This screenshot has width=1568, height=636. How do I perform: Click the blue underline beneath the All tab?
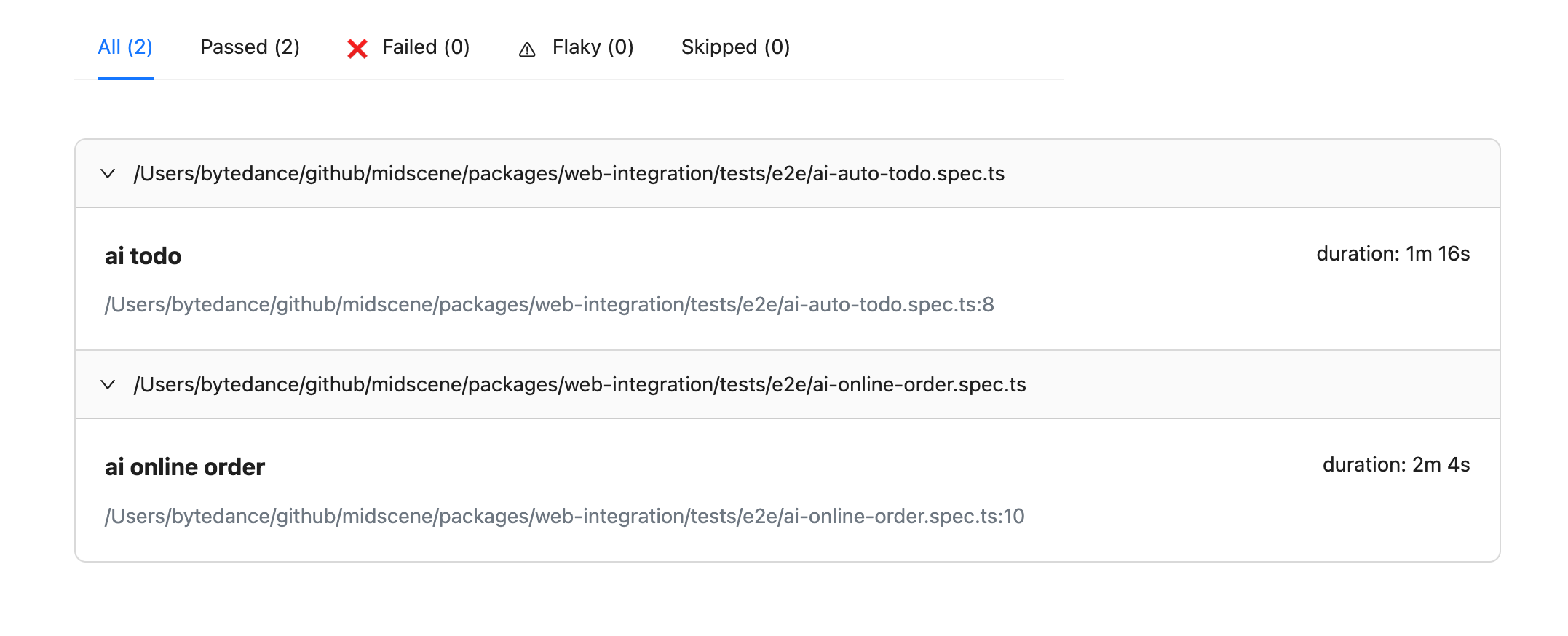[x=125, y=78]
